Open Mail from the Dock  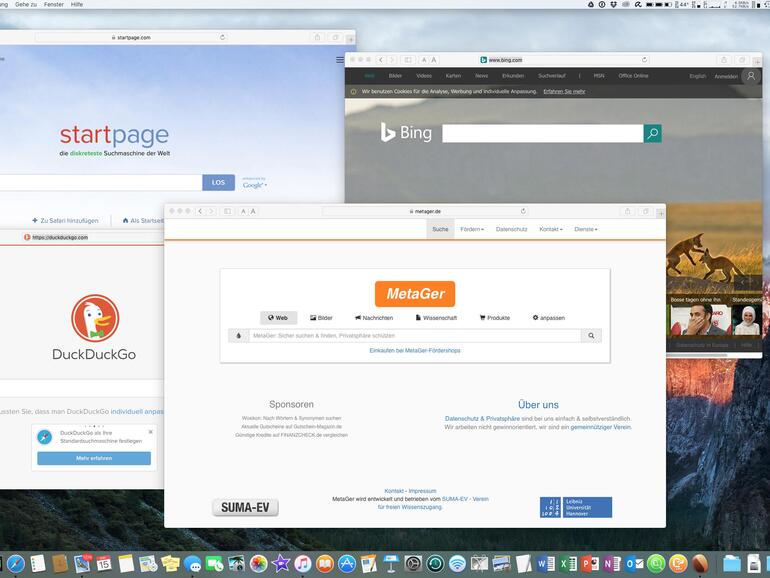82,564
